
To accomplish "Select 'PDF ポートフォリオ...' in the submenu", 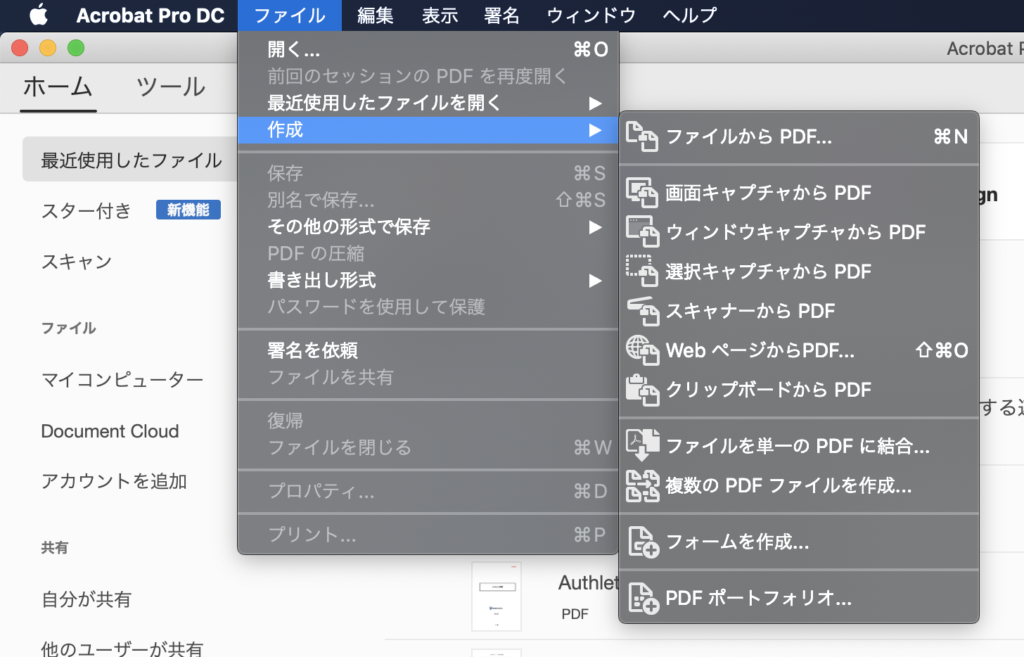I will coord(799,598).
